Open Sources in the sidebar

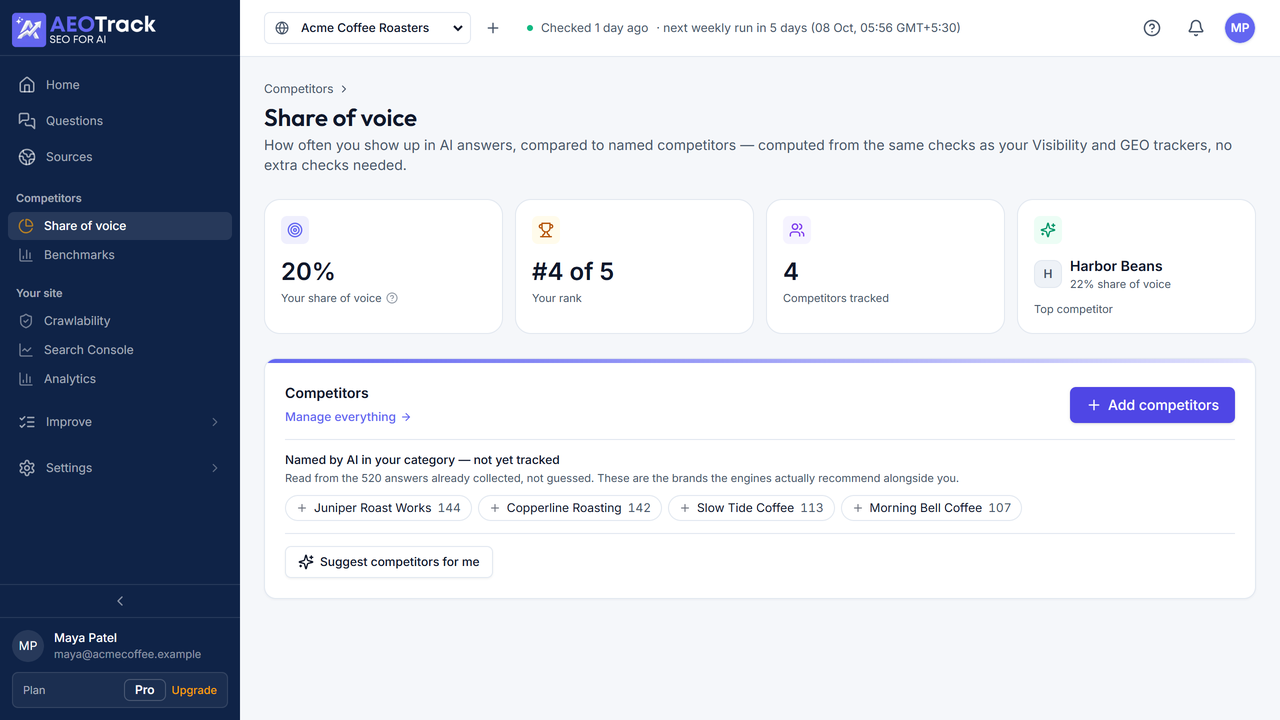tap(120, 157)
